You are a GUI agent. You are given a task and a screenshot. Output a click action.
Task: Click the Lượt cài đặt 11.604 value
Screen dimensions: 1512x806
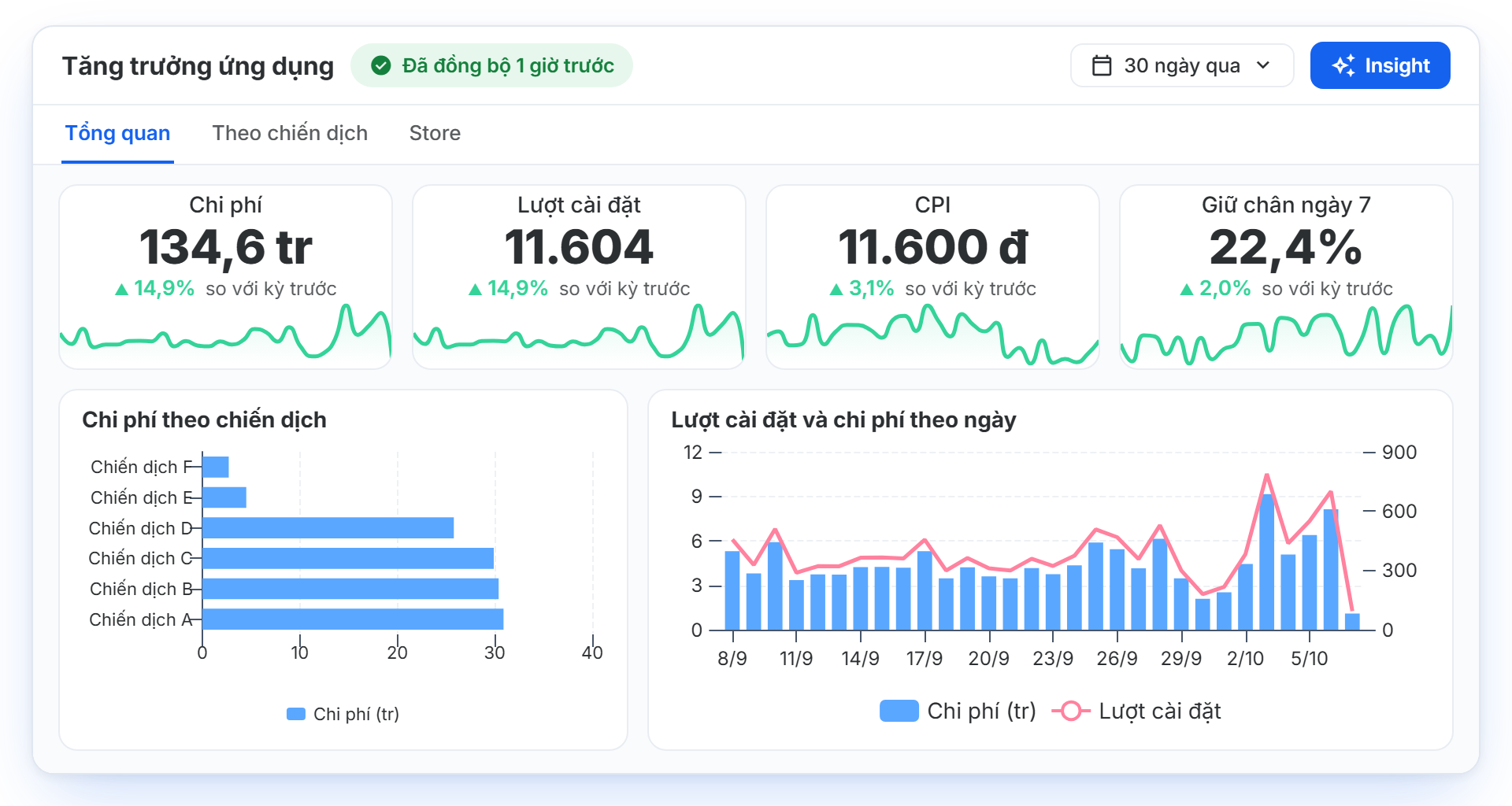579,247
